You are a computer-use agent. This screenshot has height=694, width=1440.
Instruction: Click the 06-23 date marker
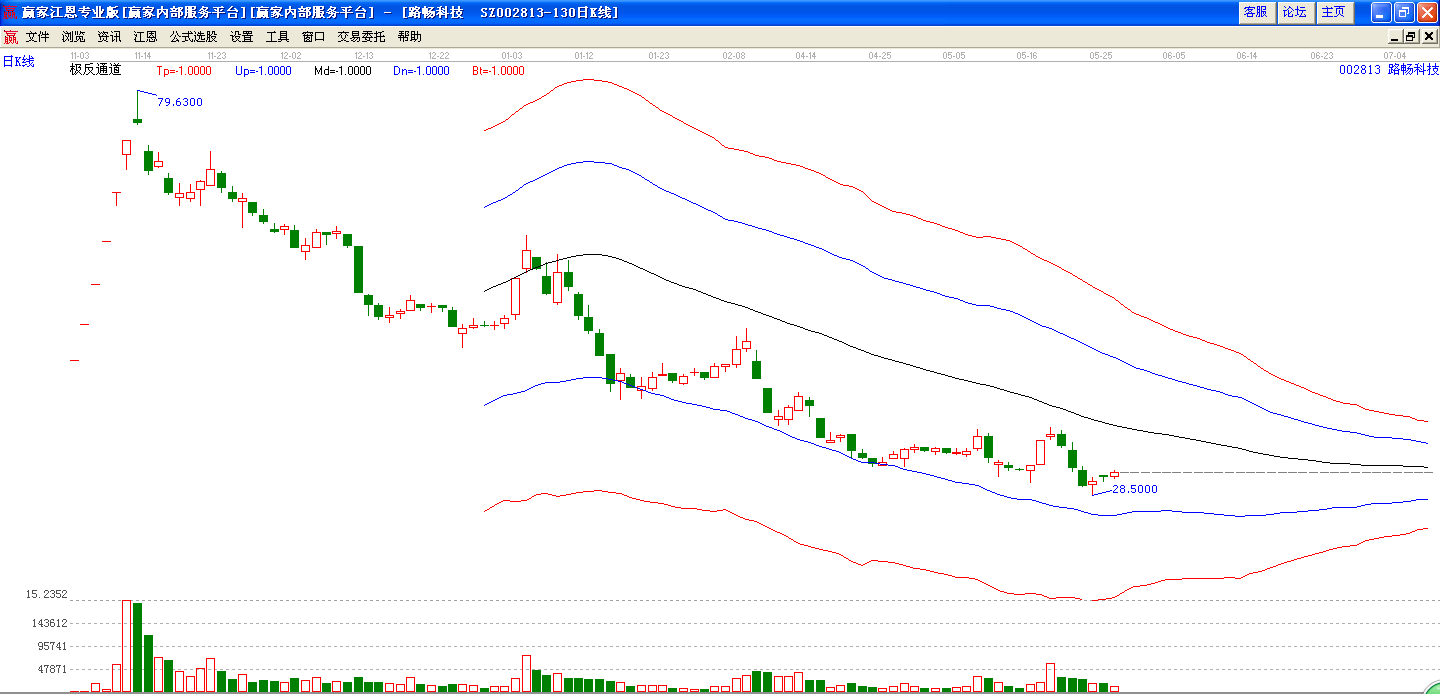pos(1322,55)
